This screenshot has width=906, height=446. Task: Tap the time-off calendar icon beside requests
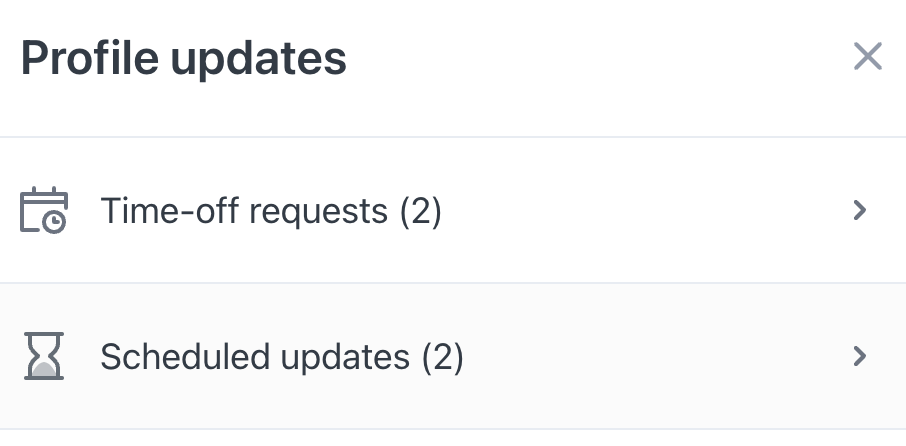click(44, 210)
